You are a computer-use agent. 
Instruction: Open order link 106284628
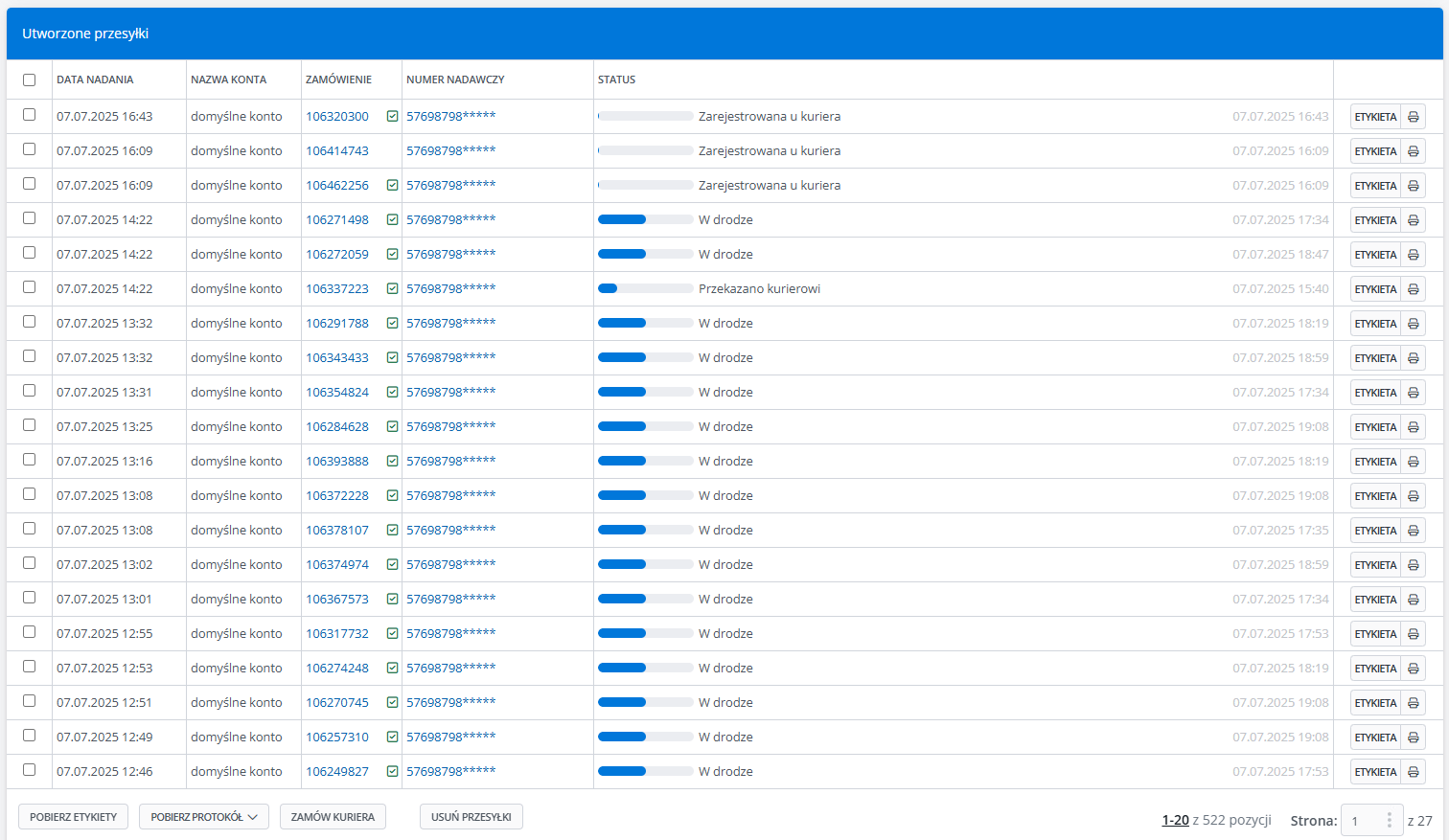[x=337, y=427]
